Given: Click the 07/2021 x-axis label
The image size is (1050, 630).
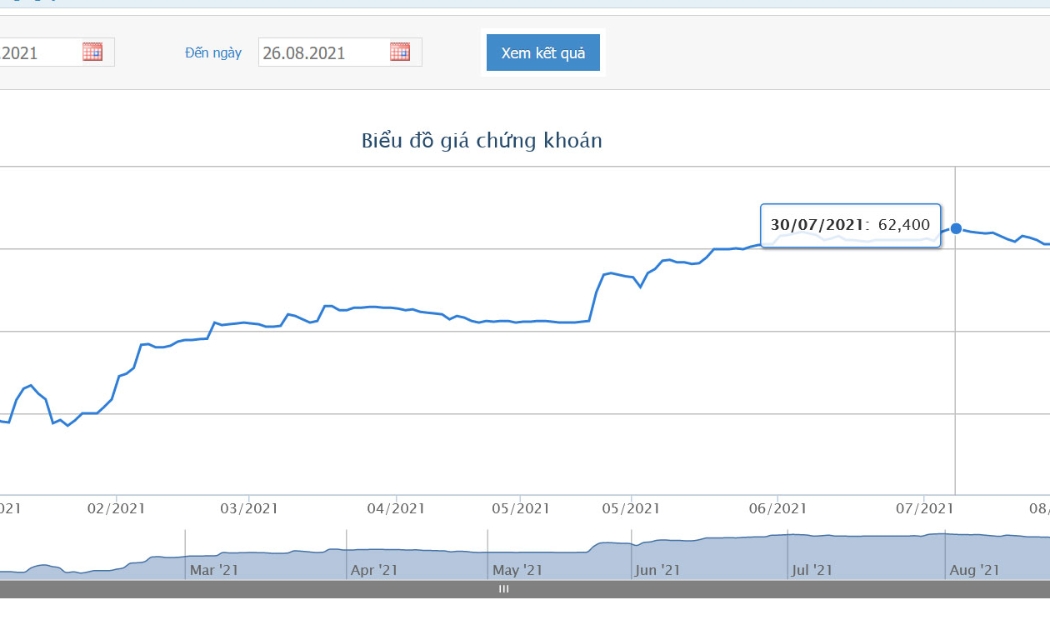Looking at the screenshot, I should click(925, 509).
